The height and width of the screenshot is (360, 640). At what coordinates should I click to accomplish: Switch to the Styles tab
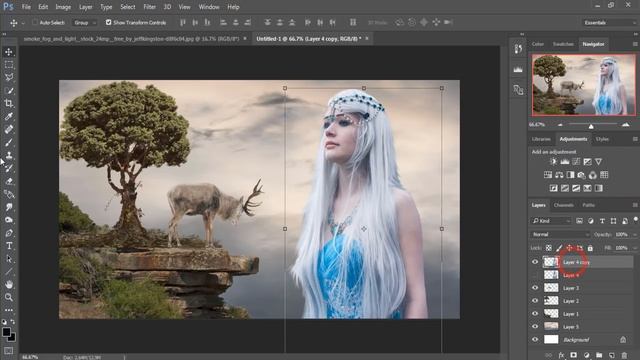click(602, 139)
